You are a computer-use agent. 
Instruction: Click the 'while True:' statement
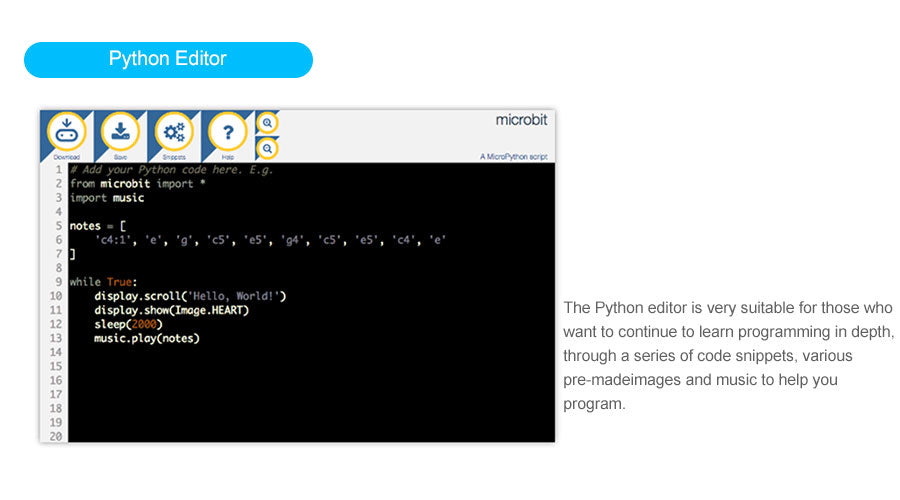pos(103,282)
